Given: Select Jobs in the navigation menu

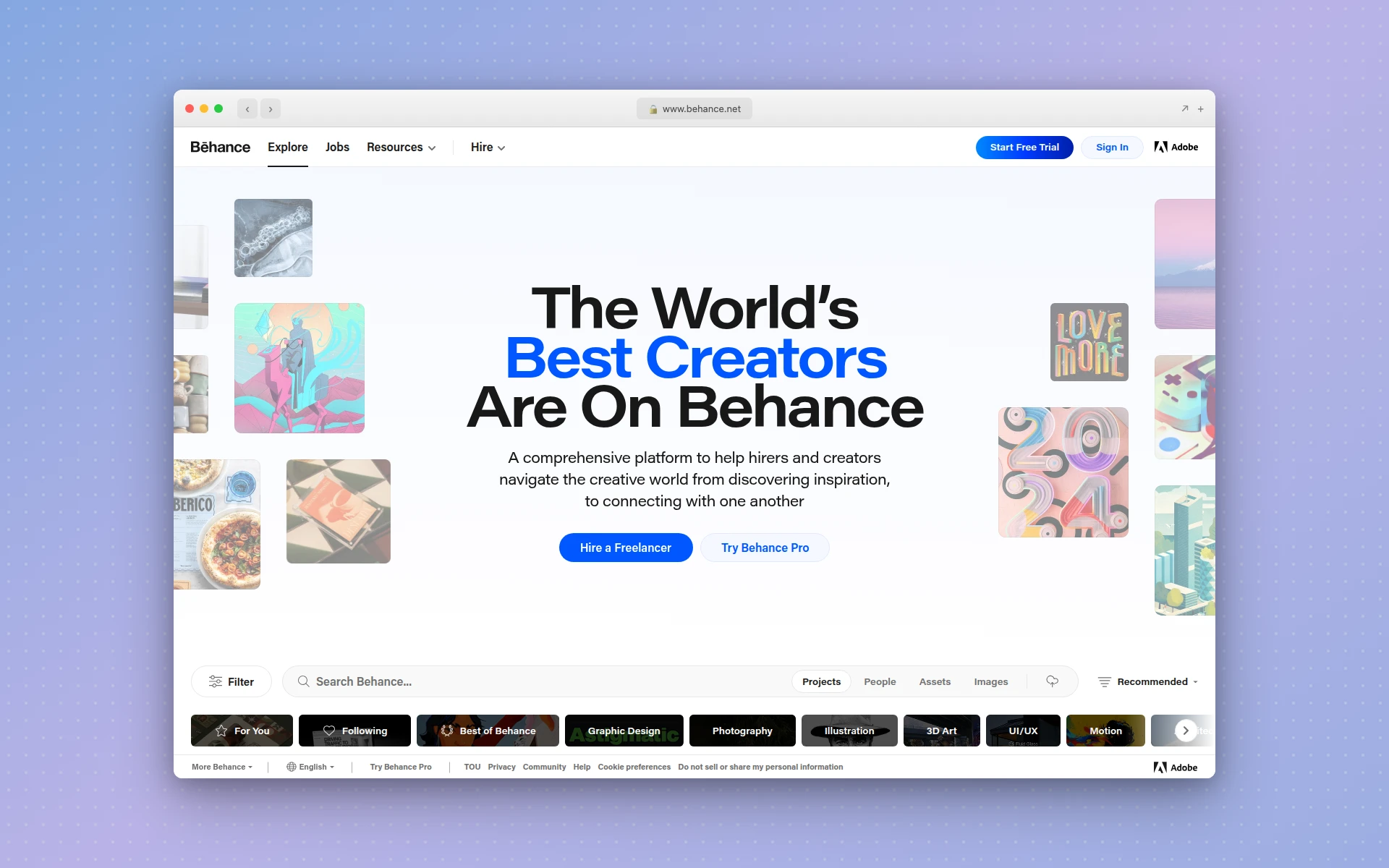Looking at the screenshot, I should [x=337, y=147].
